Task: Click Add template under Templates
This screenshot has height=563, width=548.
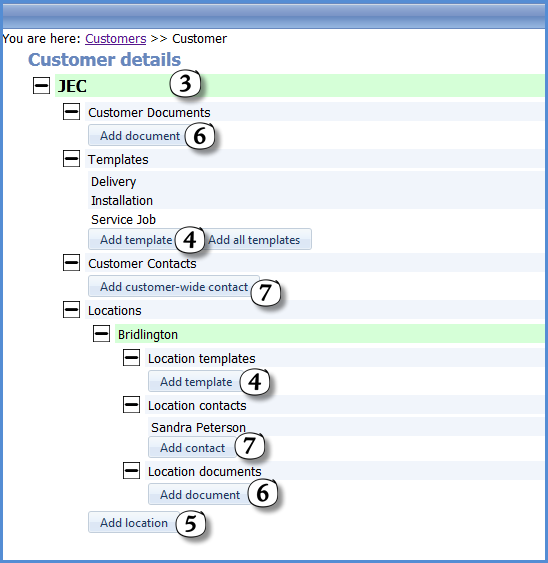Action: pyautogui.click(x=136, y=239)
